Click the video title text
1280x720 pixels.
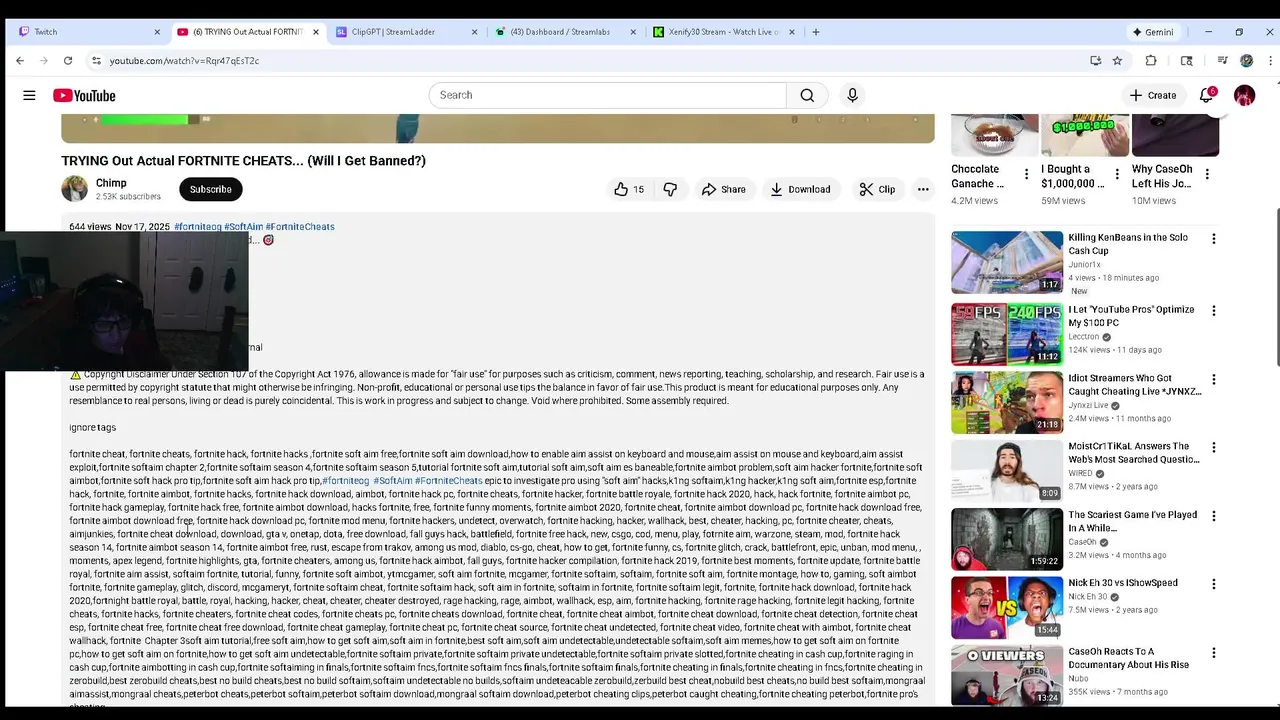pos(243,161)
